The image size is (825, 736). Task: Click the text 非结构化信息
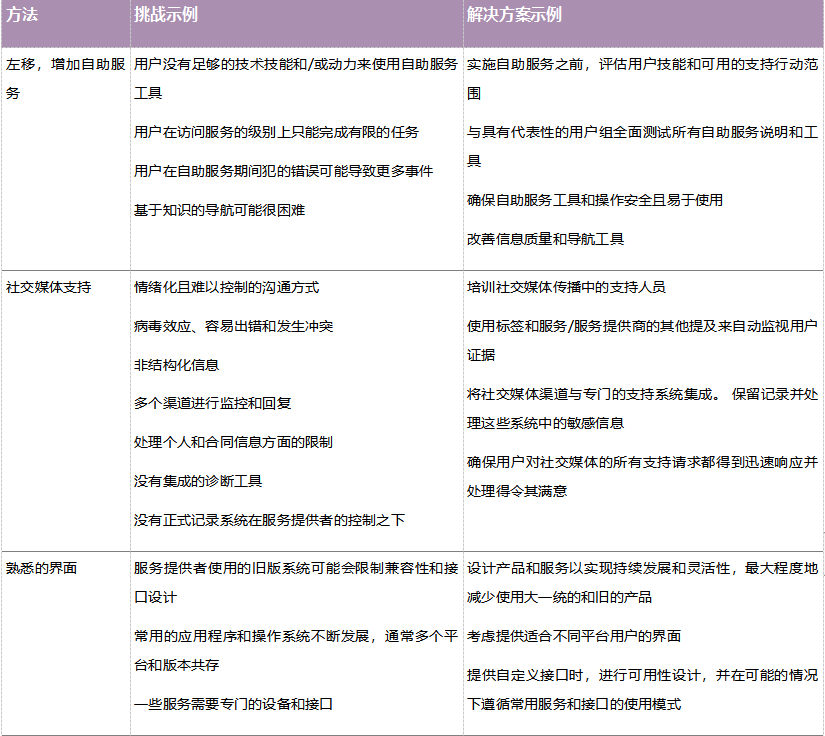coord(176,365)
